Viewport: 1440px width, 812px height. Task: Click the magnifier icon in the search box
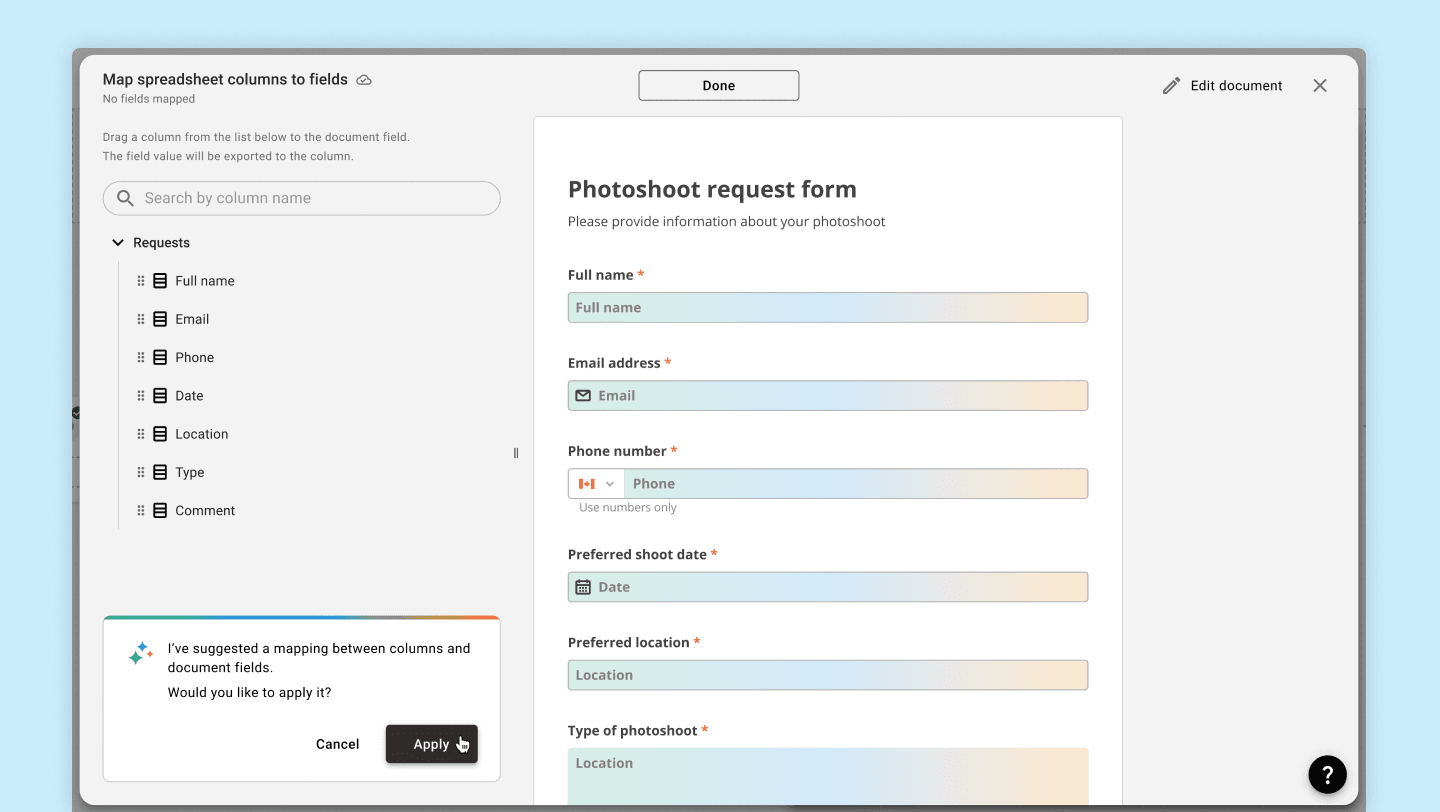125,198
